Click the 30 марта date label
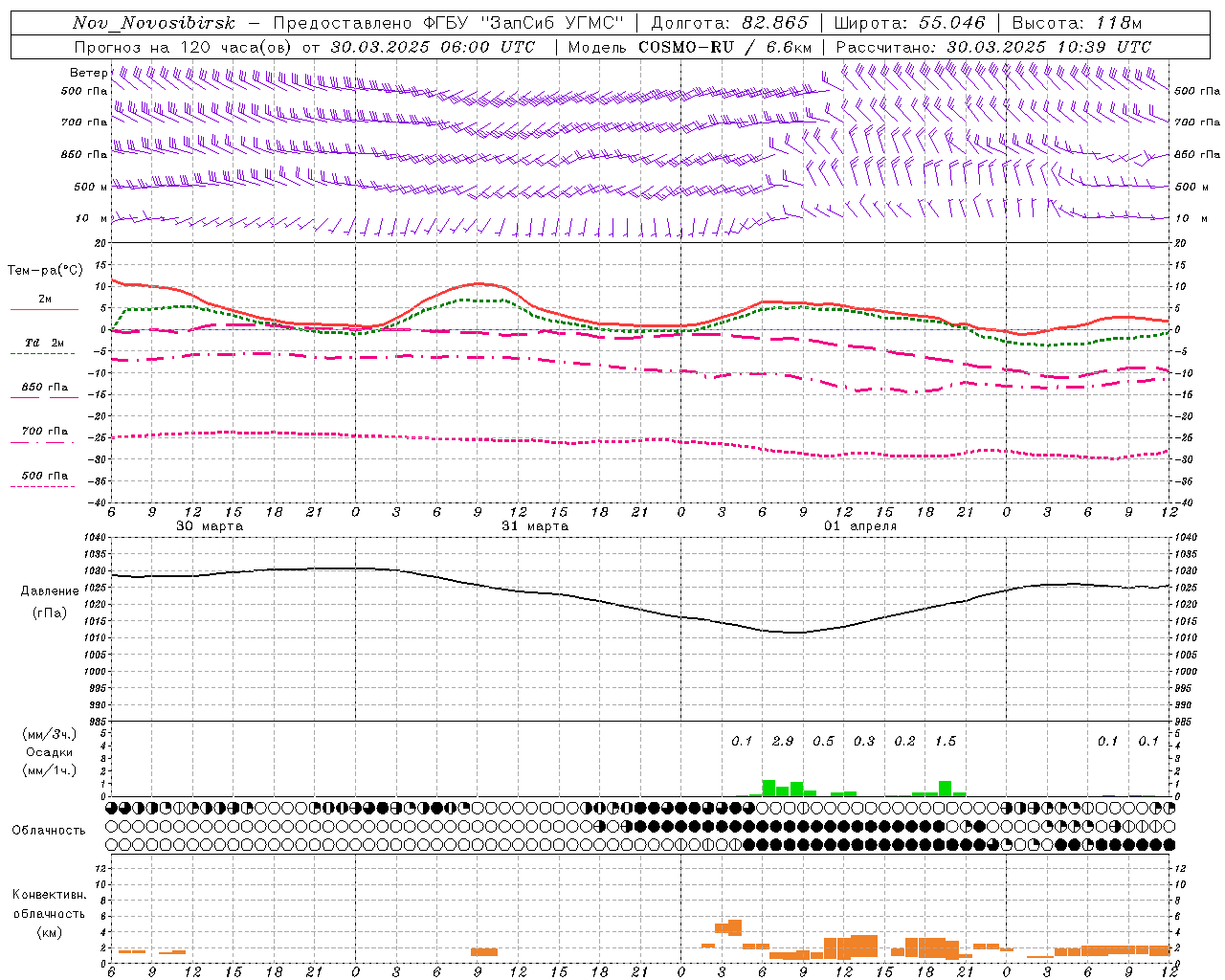 210,526
